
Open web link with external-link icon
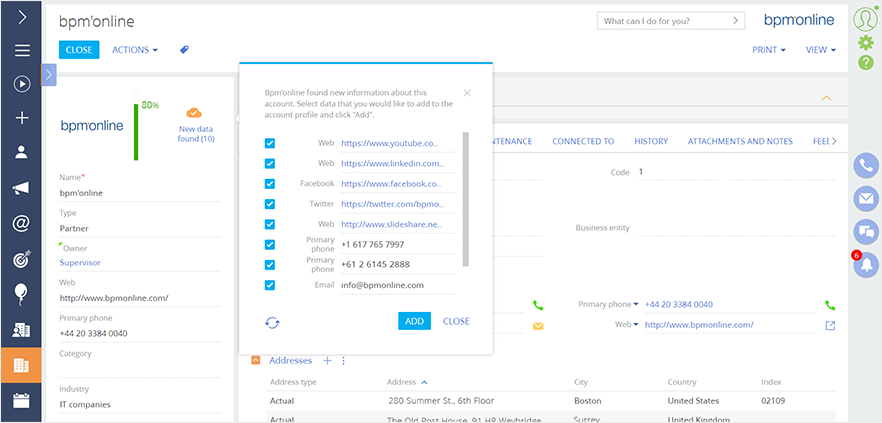pyautogui.click(x=830, y=325)
